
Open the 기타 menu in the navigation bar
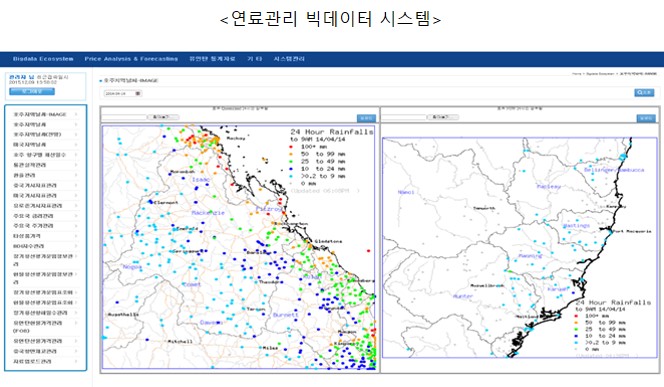pos(255,59)
